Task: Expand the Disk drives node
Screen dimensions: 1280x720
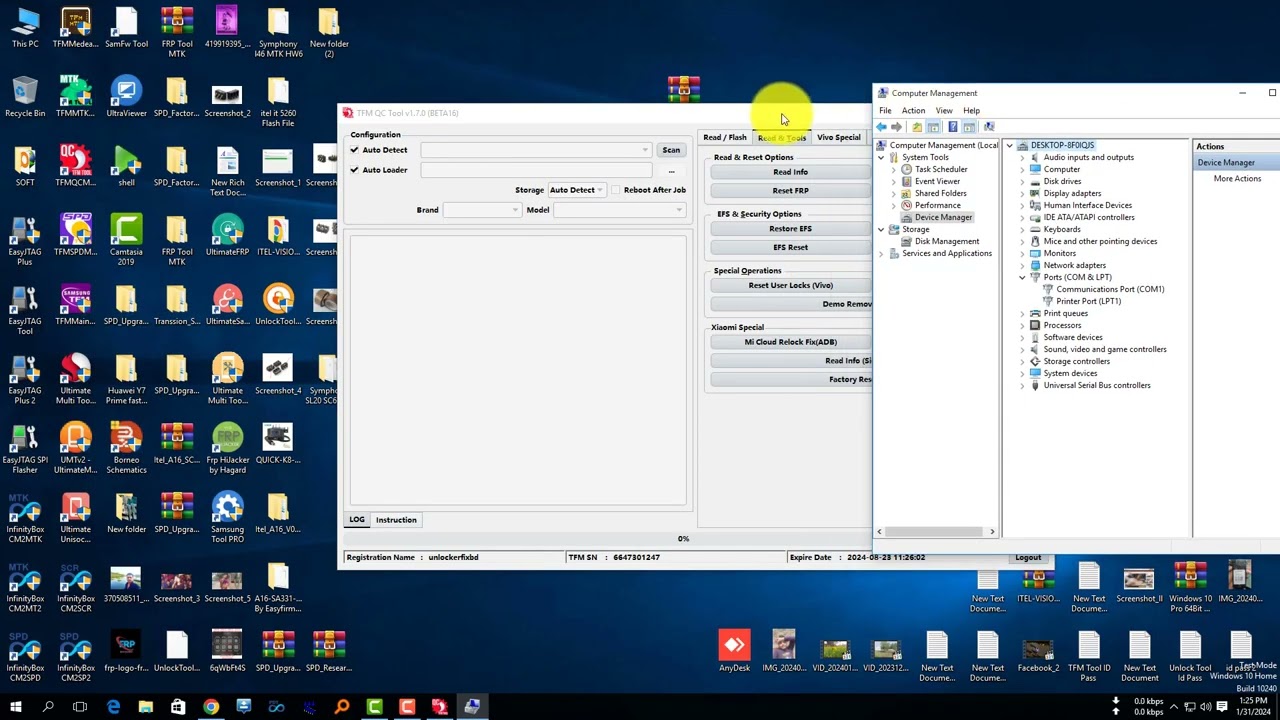Action: (1022, 181)
